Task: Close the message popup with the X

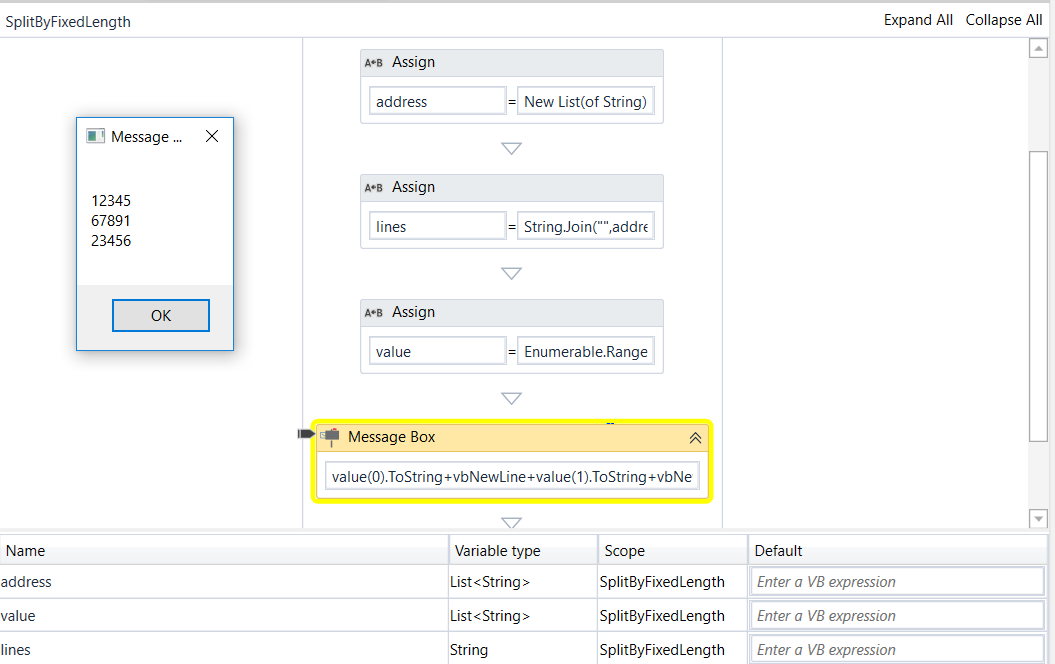Action: point(211,136)
